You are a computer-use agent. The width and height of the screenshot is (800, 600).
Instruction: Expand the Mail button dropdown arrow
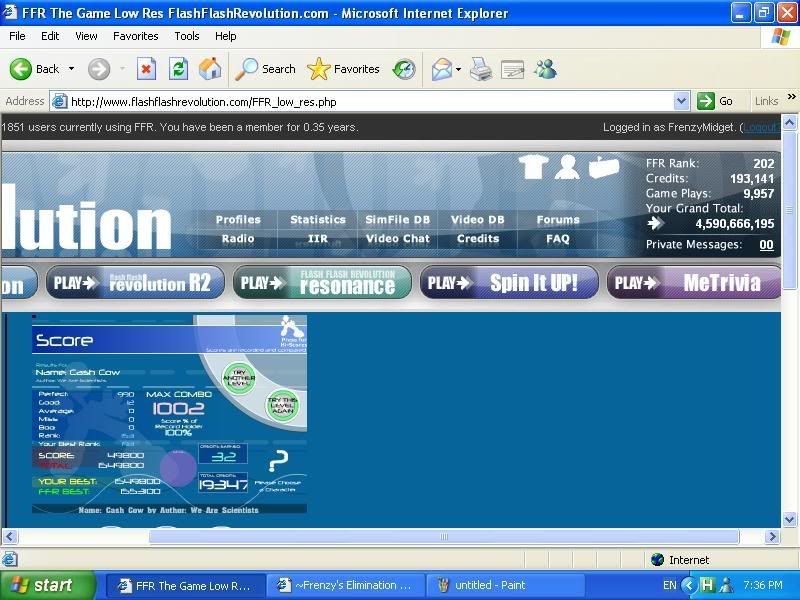coord(458,69)
